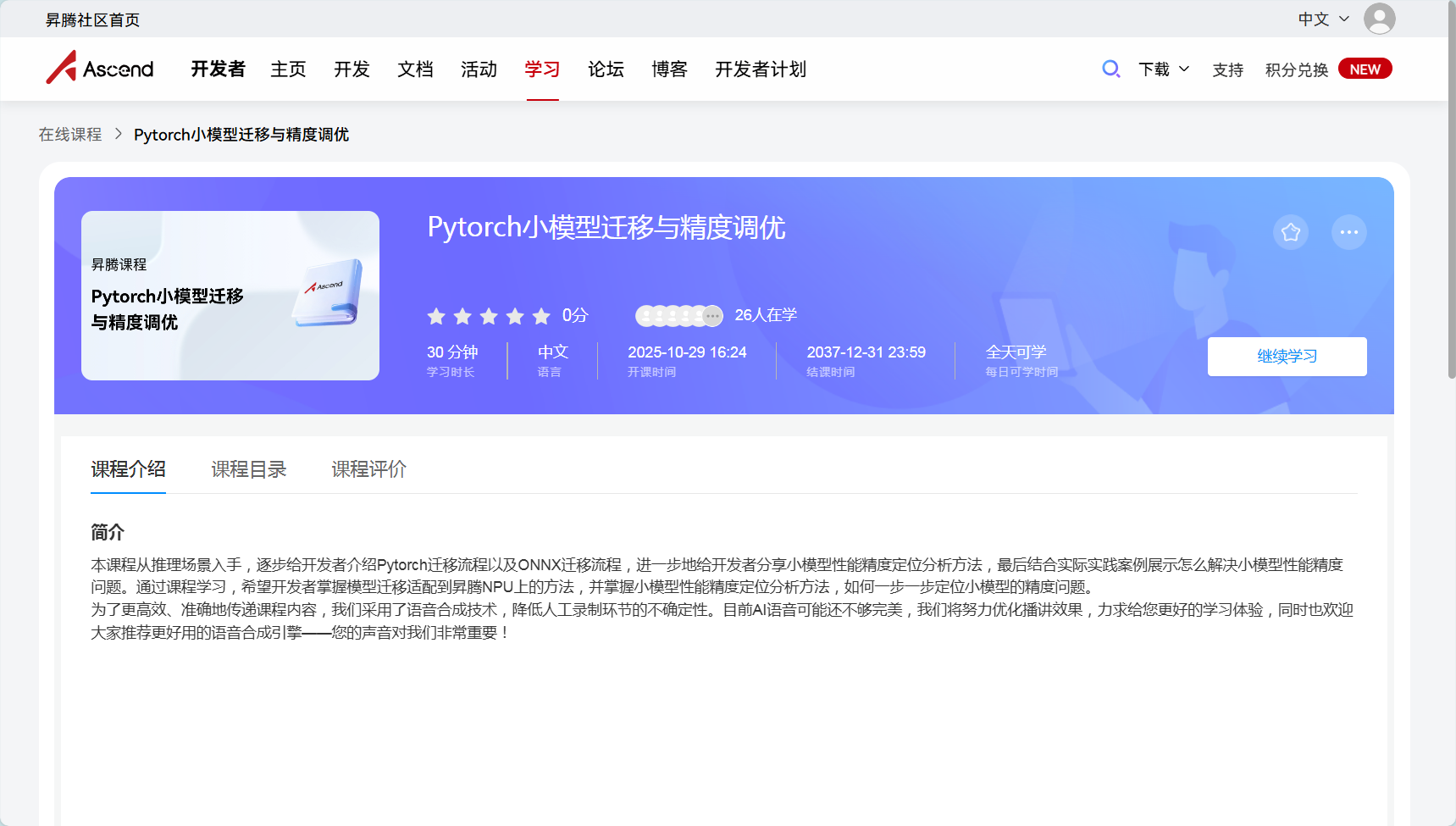This screenshot has height=826, width=1456.
Task: Open the 开发 navigation item
Action: coord(352,69)
